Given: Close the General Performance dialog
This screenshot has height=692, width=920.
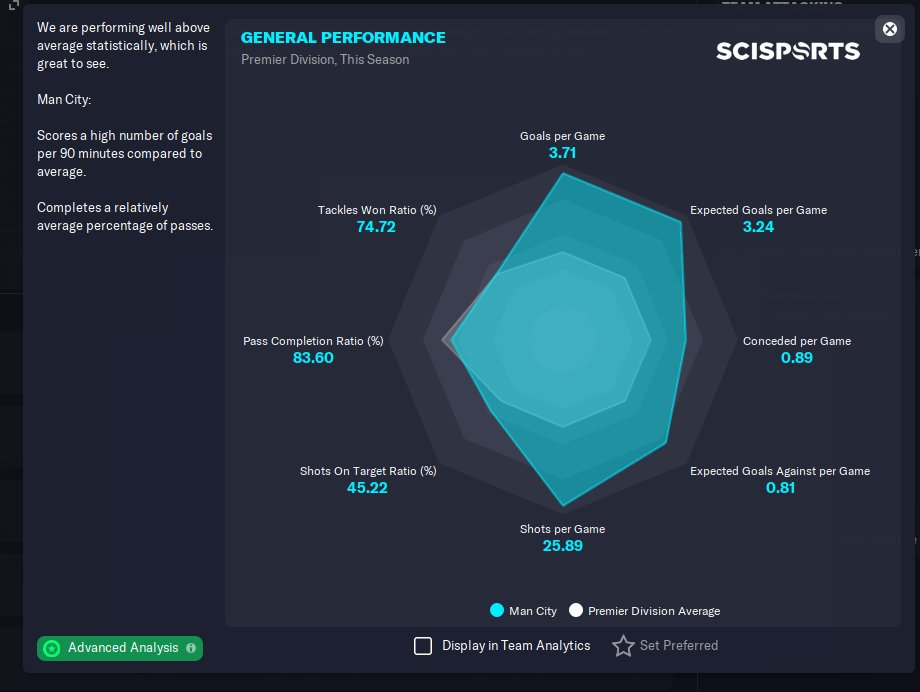Looking at the screenshot, I should pyautogui.click(x=889, y=29).
